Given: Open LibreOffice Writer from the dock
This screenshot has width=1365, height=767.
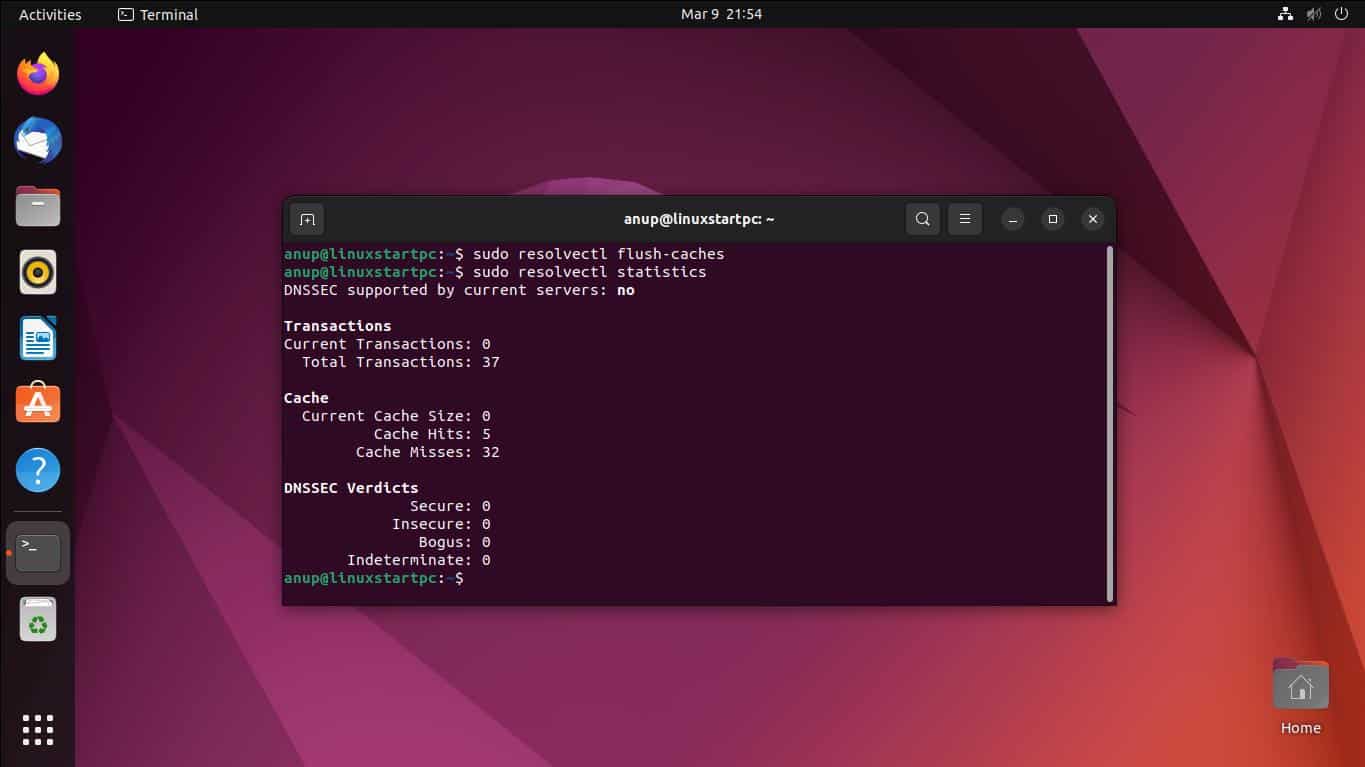Looking at the screenshot, I should tap(38, 338).
